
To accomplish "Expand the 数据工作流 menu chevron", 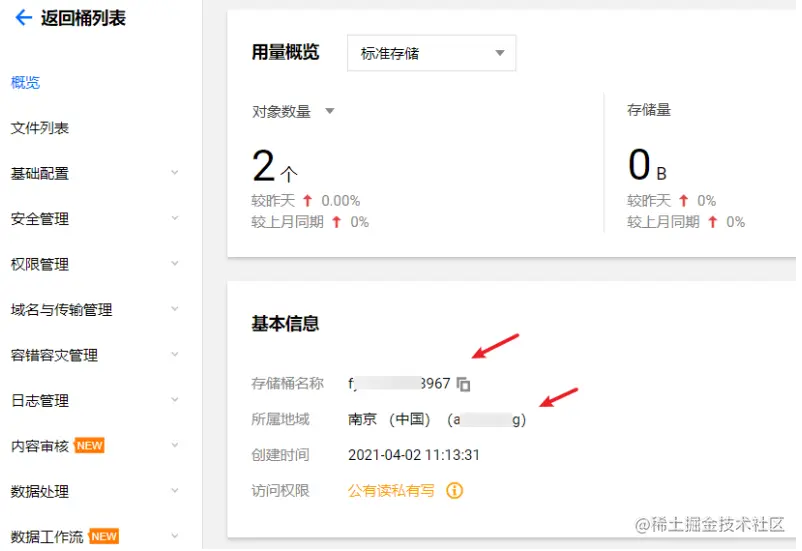I will click(175, 536).
